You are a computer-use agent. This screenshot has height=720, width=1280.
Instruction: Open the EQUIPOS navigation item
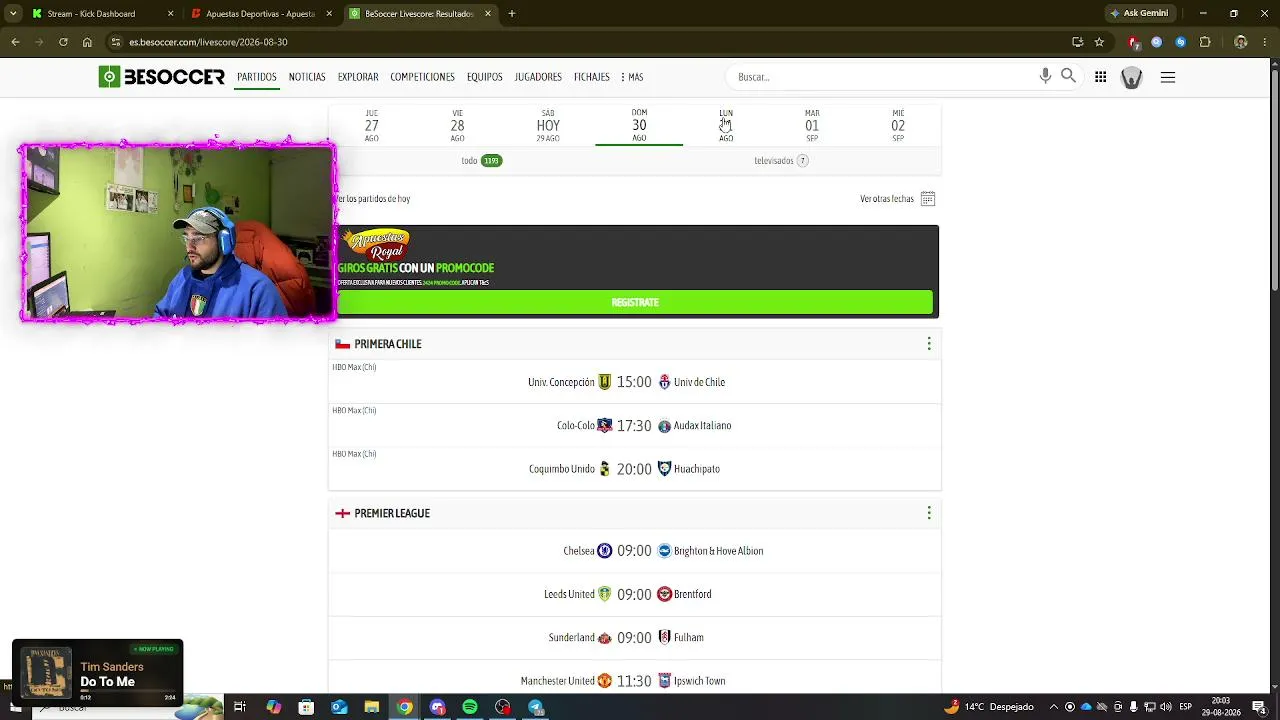coord(485,77)
